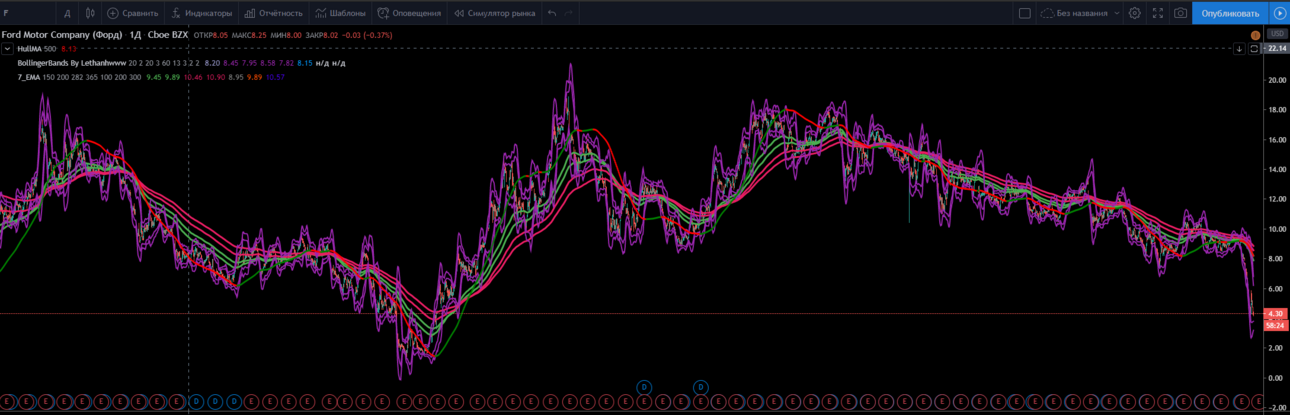Screen dimensions: 1290x415
Task: Open the Д timeframe interval dropdown
Action: (x=67, y=14)
